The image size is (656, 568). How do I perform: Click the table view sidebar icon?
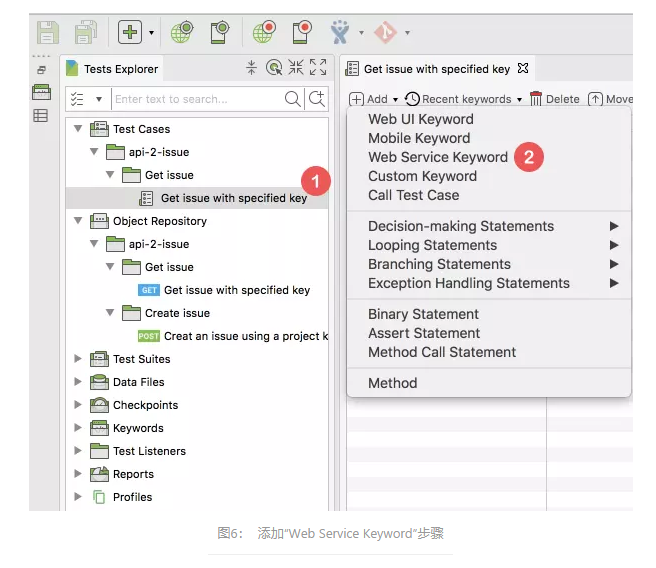[x=41, y=115]
